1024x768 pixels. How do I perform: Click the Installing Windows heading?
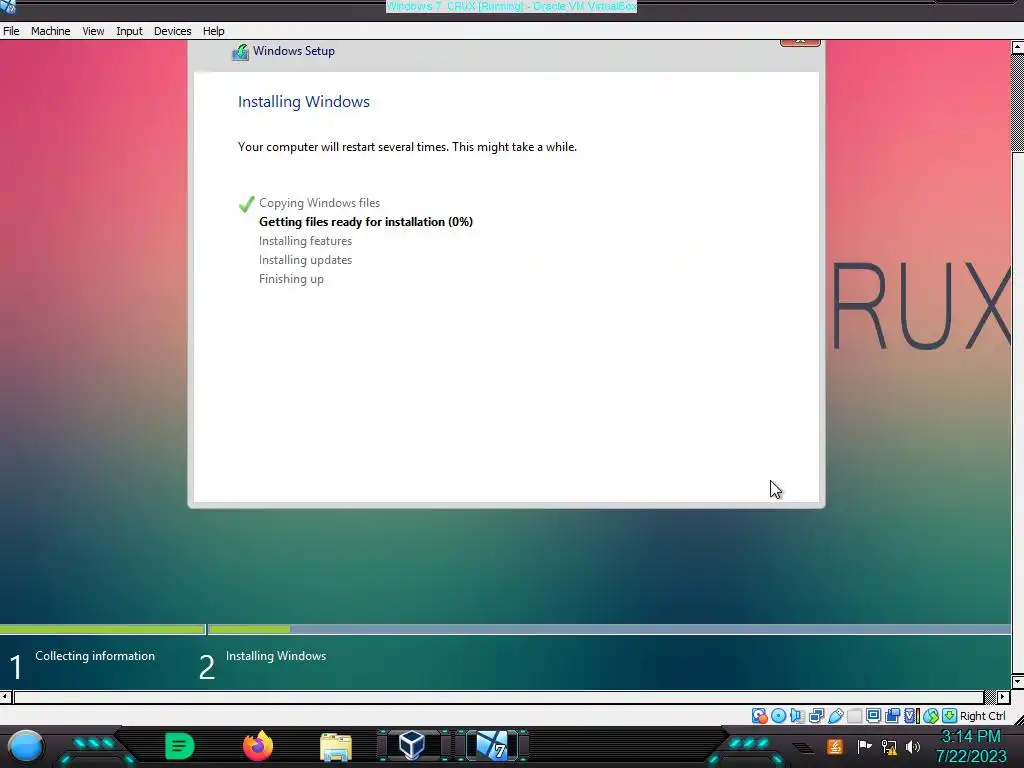tap(304, 101)
